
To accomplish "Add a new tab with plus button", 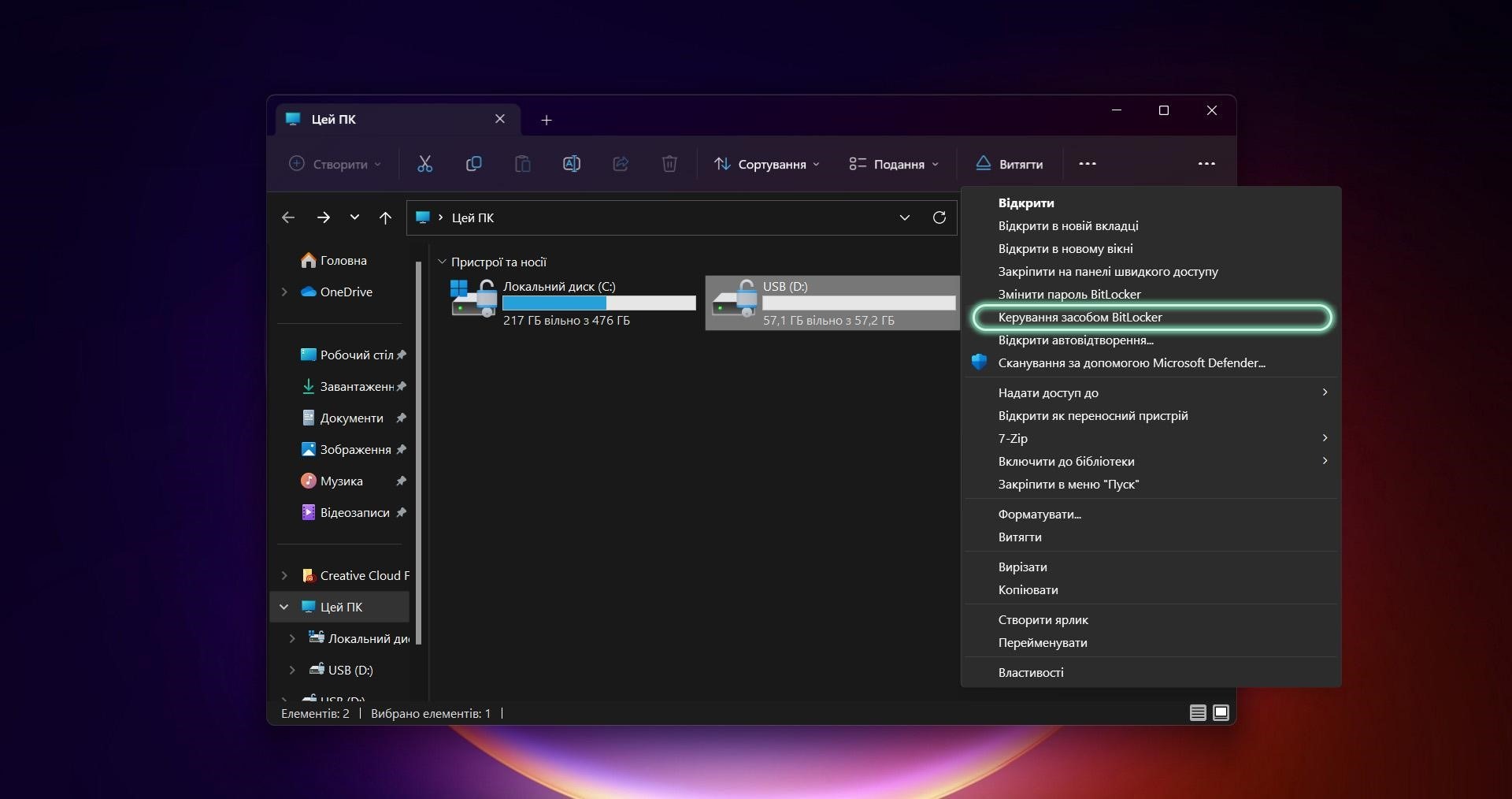I will click(x=547, y=120).
